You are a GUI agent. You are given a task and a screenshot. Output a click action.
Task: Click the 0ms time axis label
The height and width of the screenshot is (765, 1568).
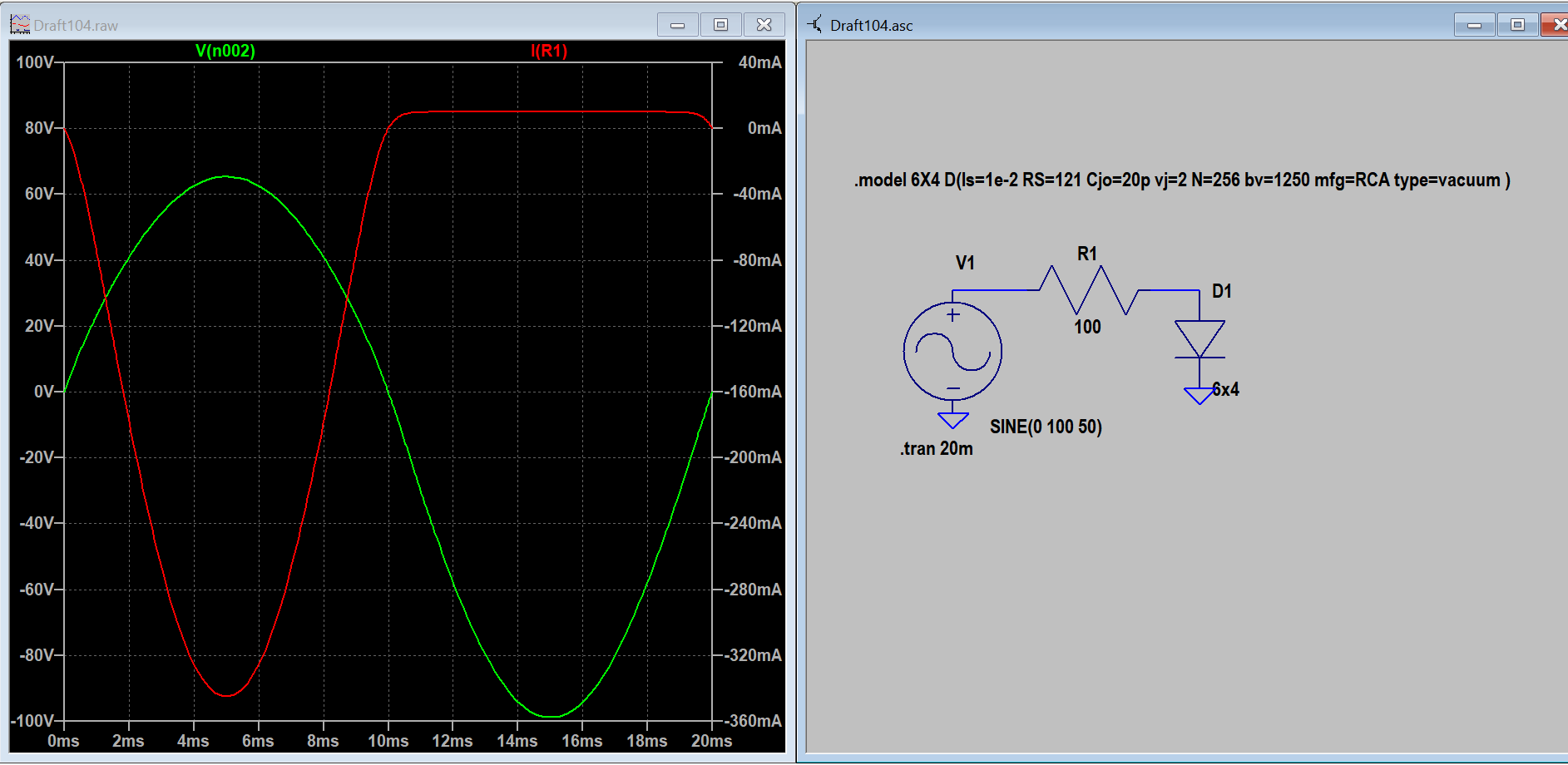coord(64,741)
